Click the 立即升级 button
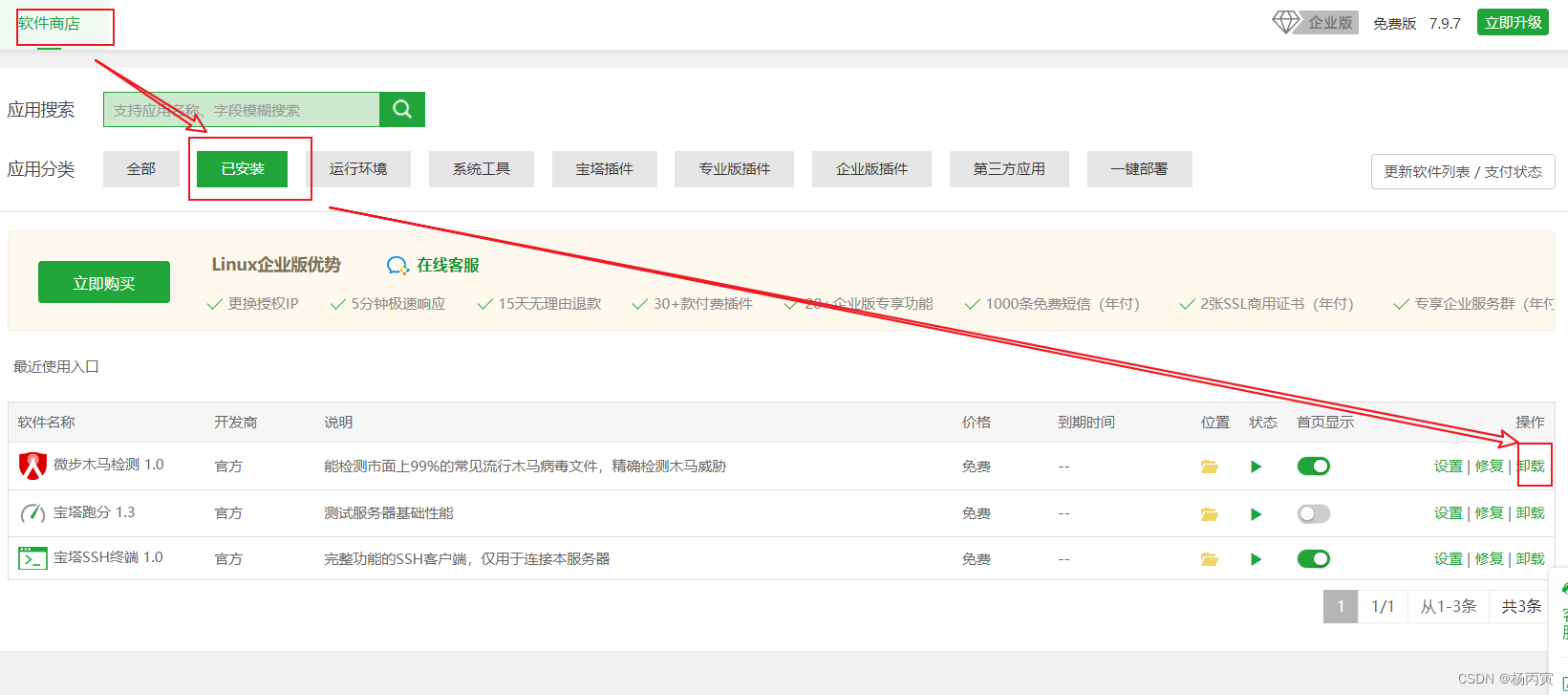The width and height of the screenshot is (1568, 695). pyautogui.click(x=1514, y=22)
